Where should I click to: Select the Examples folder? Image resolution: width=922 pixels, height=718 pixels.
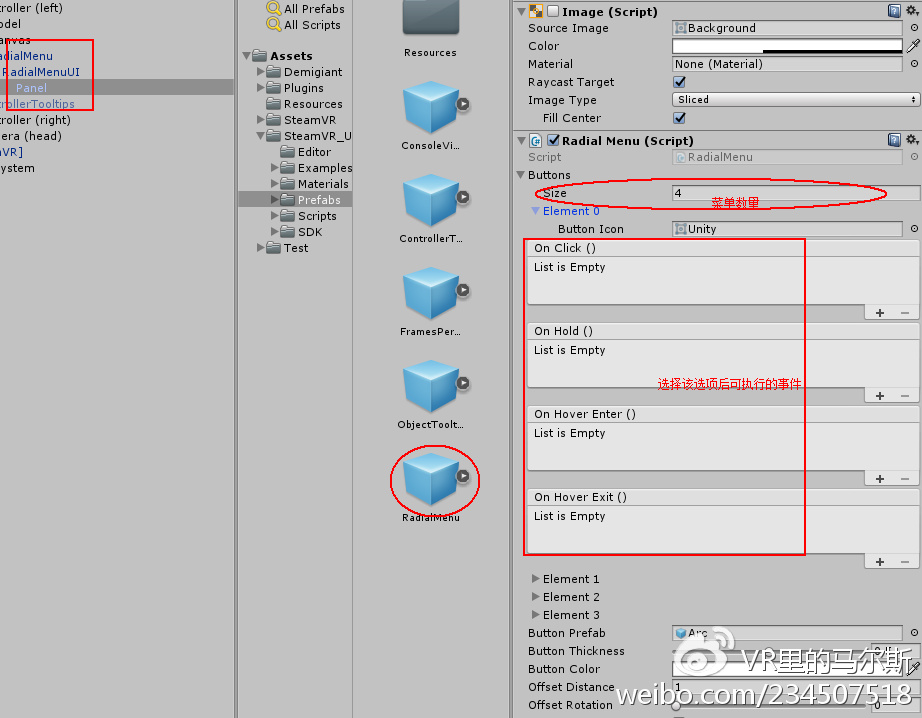pyautogui.click(x=316, y=168)
